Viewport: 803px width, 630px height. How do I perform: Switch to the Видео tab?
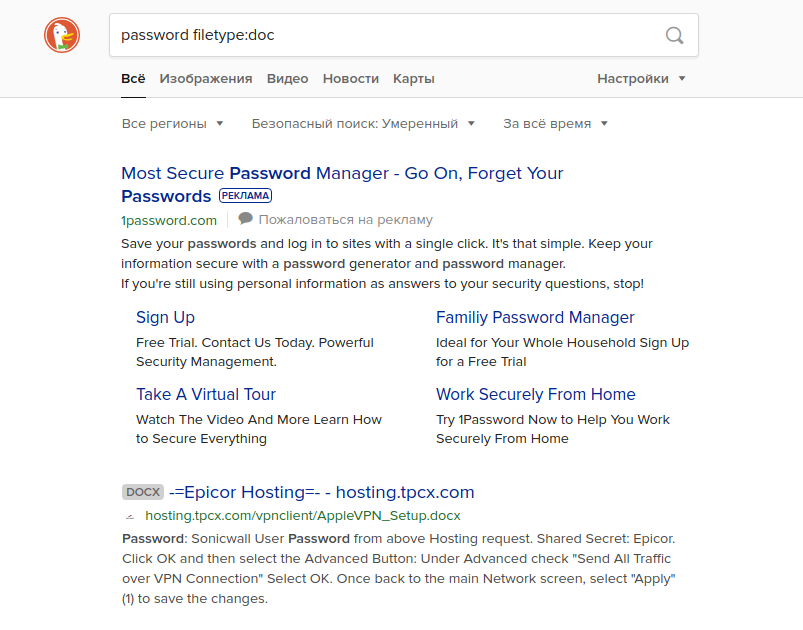[x=288, y=79]
